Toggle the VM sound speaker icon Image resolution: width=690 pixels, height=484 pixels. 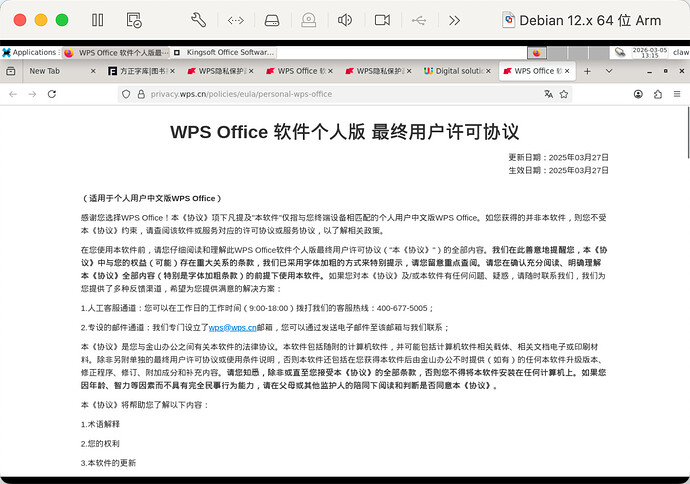345,20
